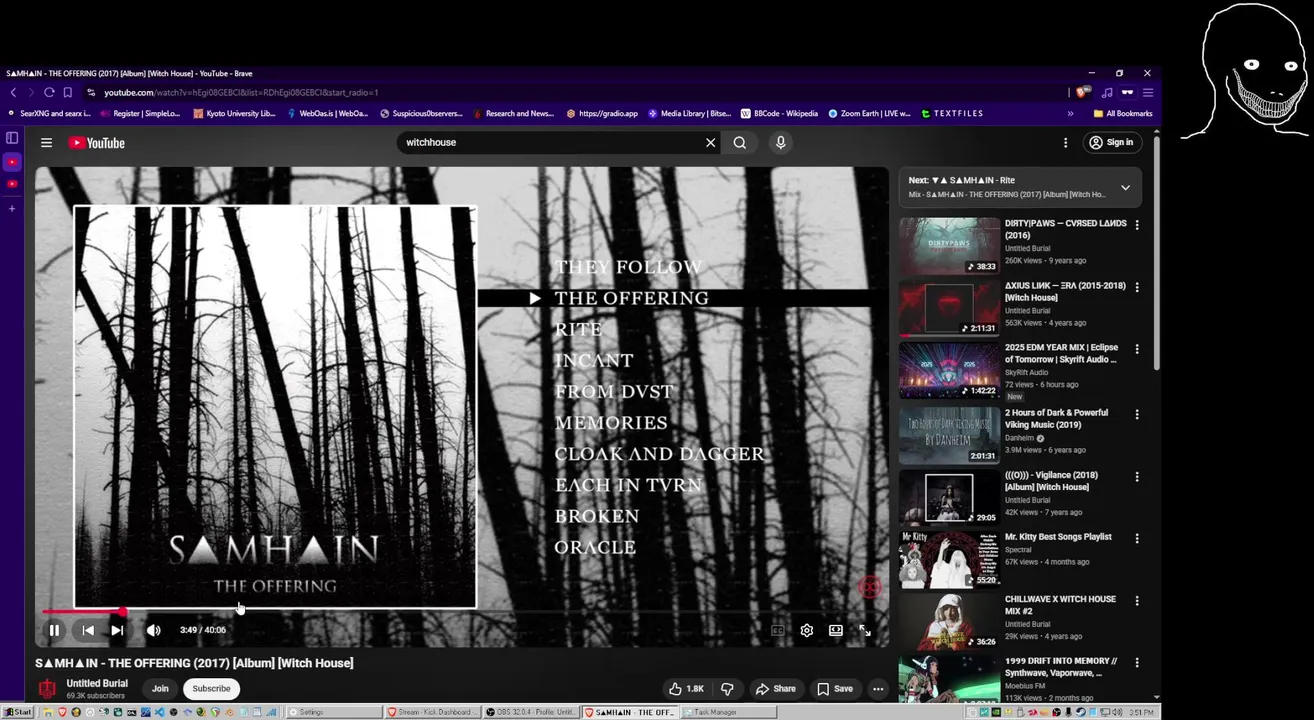This screenshot has height=720, width=1314.
Task: Clear the witchhouse search text
Action: click(x=711, y=143)
